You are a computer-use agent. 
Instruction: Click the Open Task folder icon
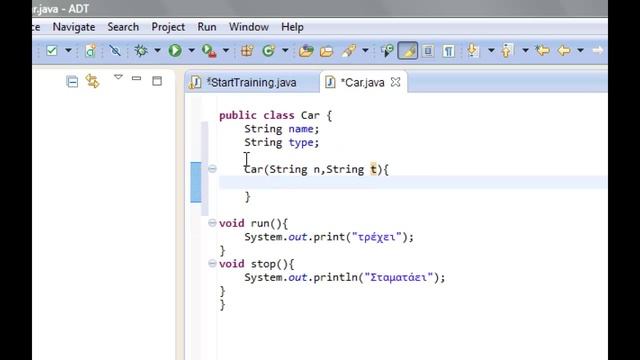(x=327, y=51)
